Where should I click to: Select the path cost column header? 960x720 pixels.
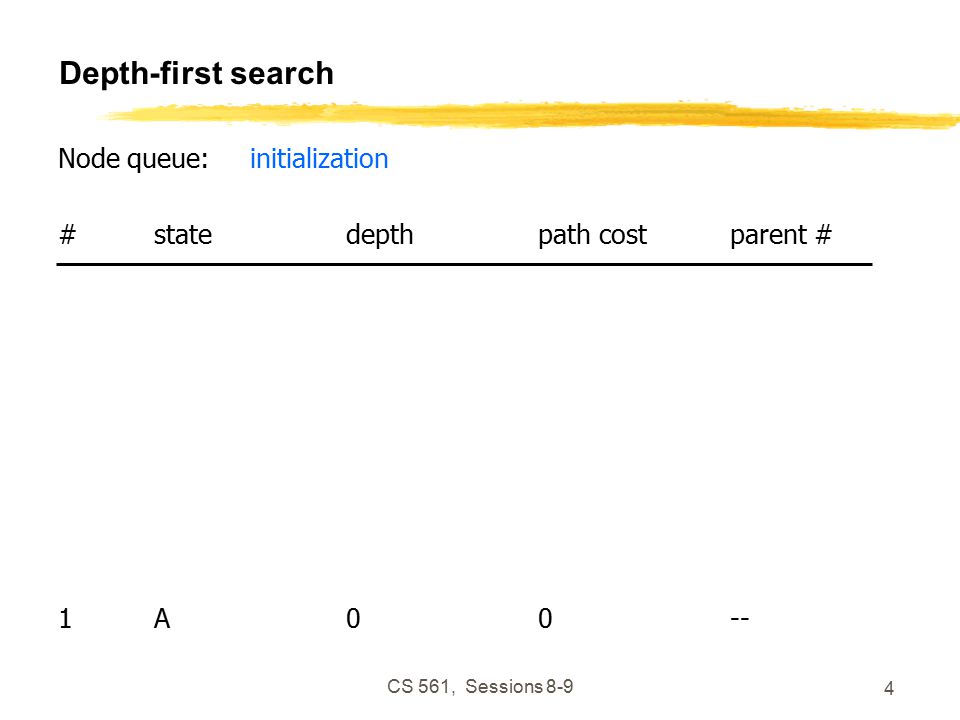tap(592, 236)
